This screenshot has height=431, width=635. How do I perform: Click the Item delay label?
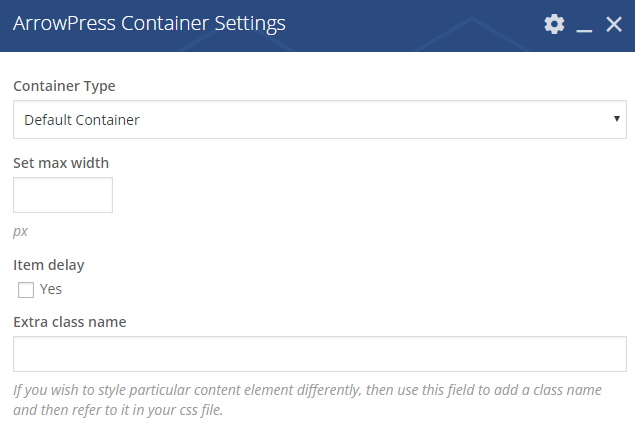[x=49, y=265]
